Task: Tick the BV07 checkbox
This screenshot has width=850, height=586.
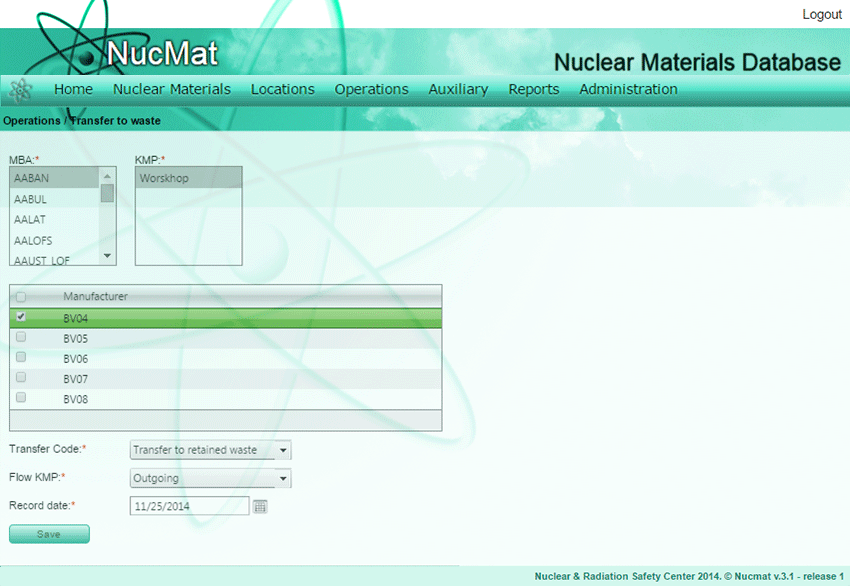Action: pyautogui.click(x=21, y=378)
